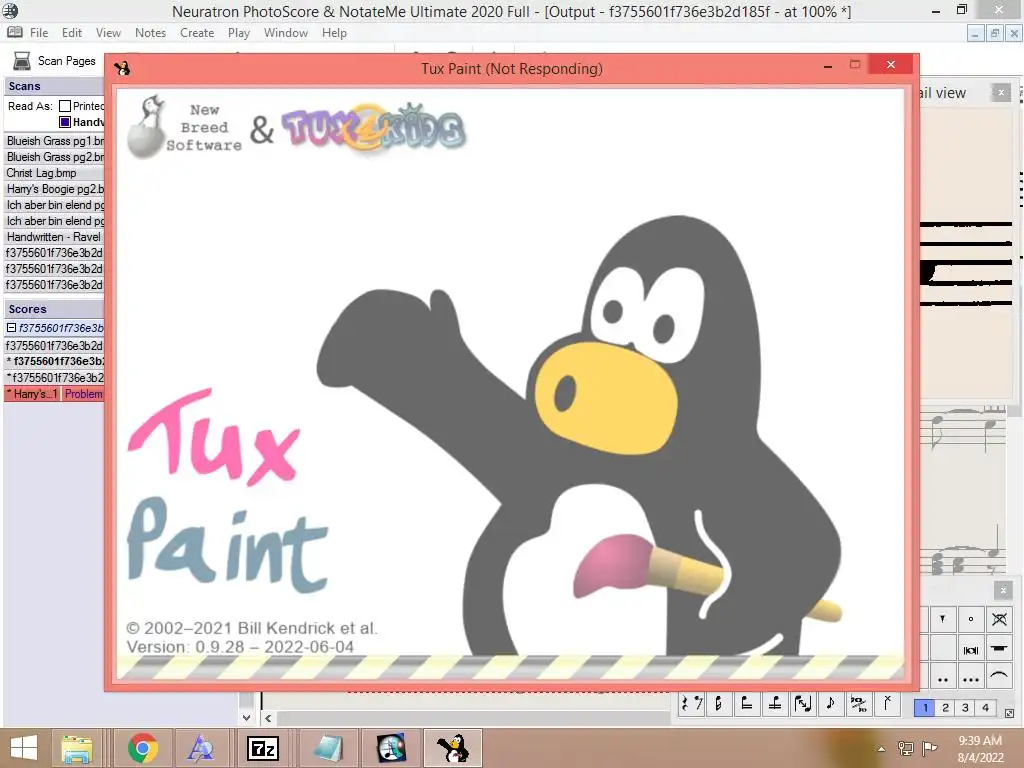
Task: Toggle the Handwritten read-as checkbox
Action: point(65,122)
